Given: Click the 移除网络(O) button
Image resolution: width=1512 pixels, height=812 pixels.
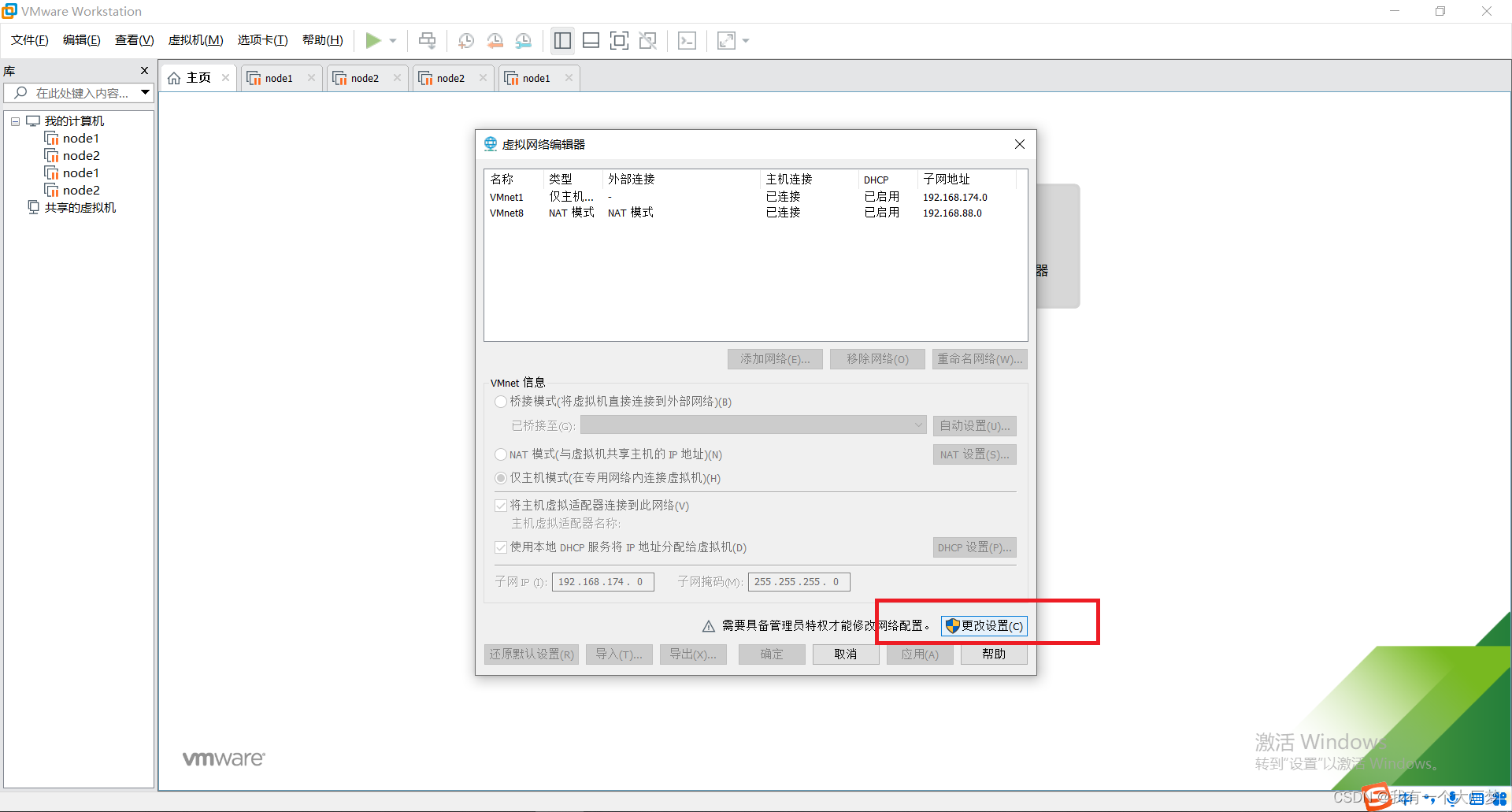Looking at the screenshot, I should 877,359.
